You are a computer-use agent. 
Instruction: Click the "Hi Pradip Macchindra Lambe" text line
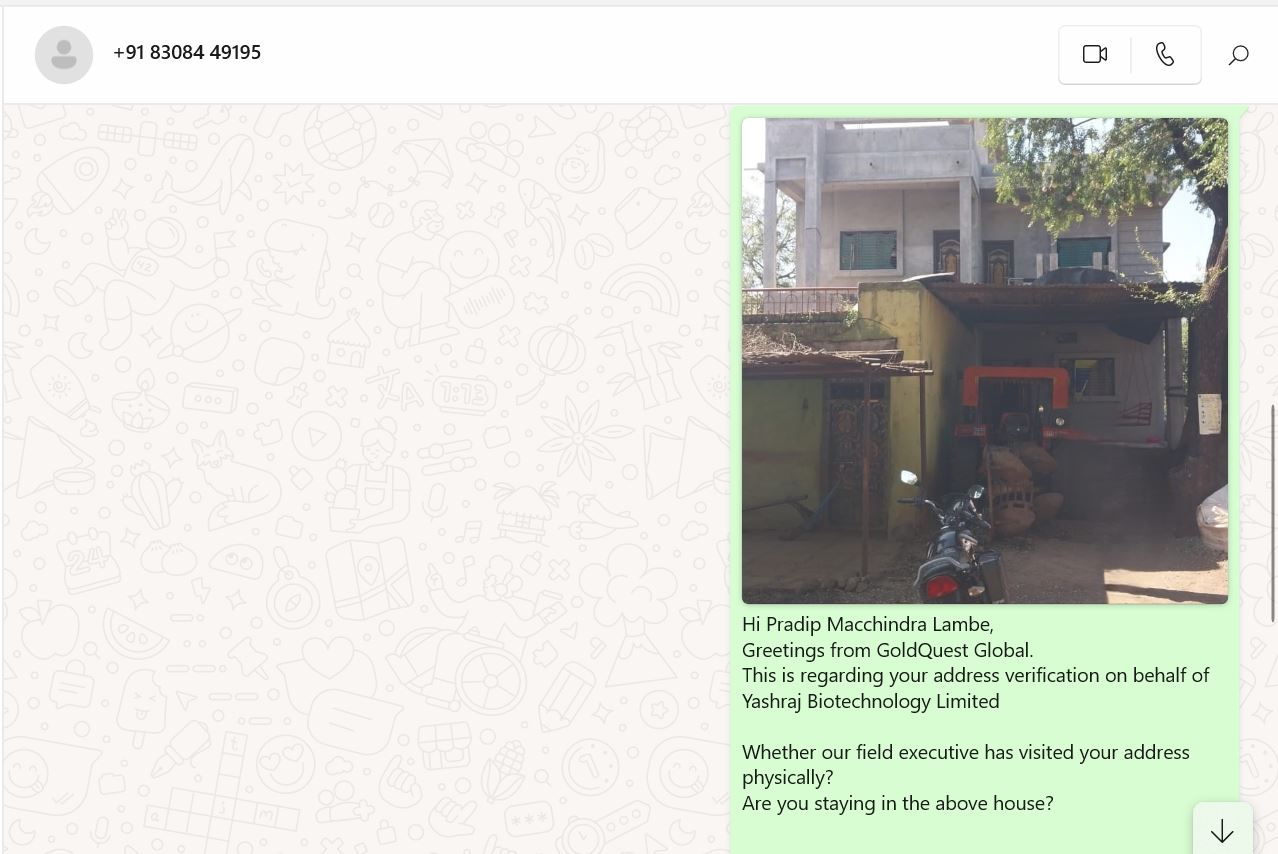tap(868, 624)
